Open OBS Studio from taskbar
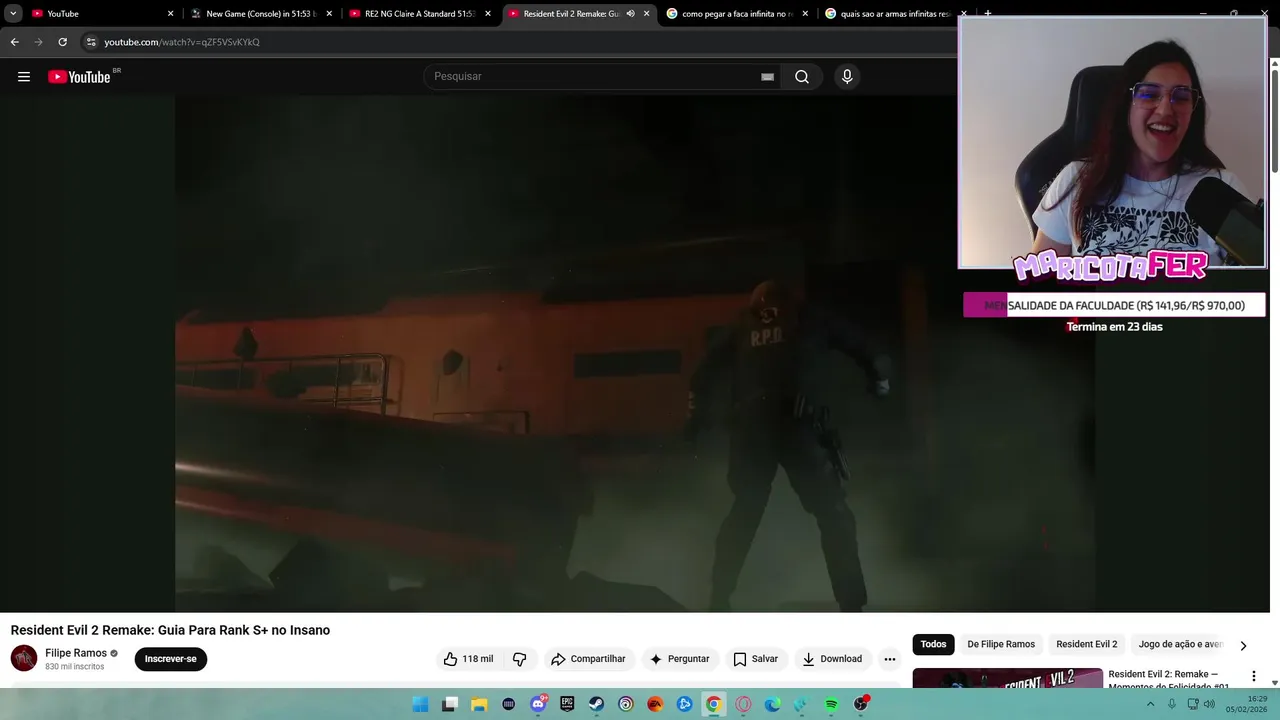Viewport: 1280px width, 720px height. (860, 704)
